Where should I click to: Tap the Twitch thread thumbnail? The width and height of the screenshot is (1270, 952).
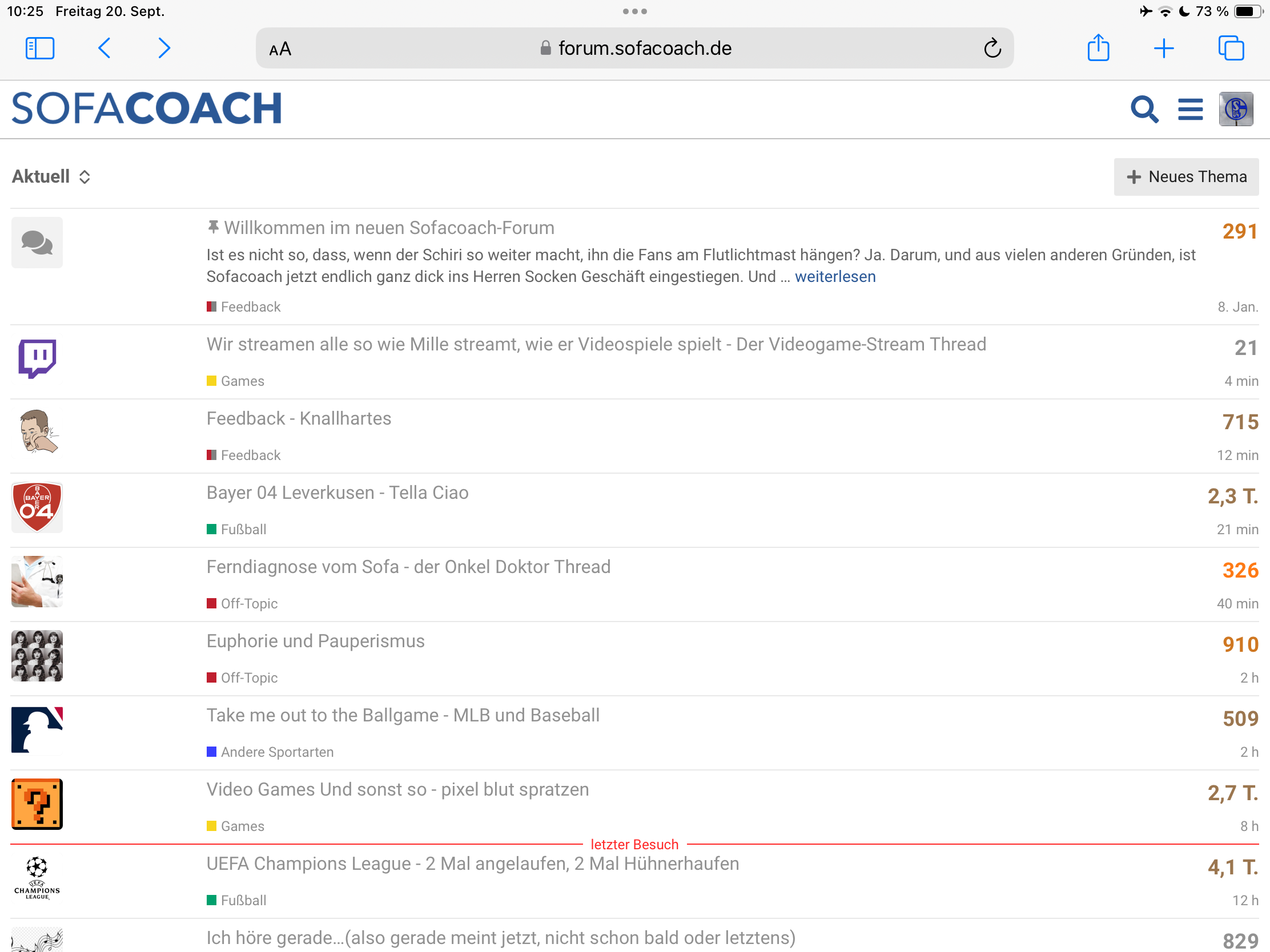[37, 358]
